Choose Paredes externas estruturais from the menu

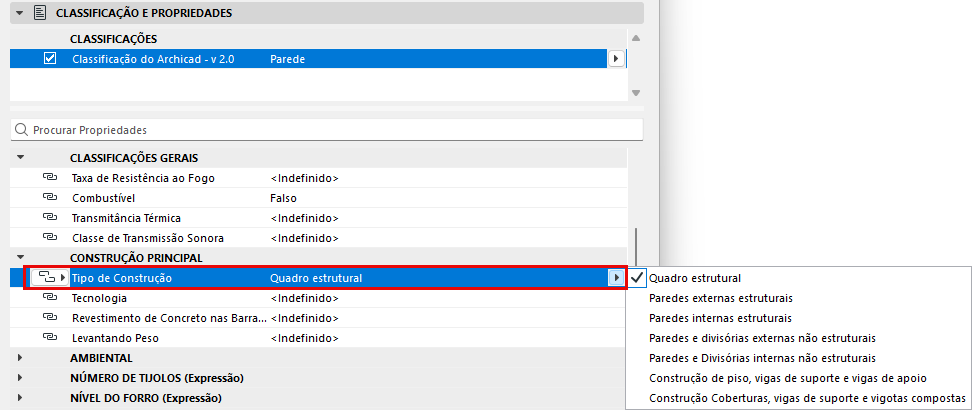click(720, 298)
